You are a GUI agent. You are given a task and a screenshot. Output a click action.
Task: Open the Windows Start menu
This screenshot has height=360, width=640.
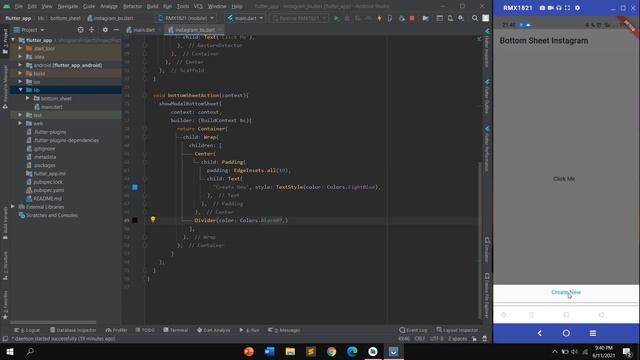[10, 351]
